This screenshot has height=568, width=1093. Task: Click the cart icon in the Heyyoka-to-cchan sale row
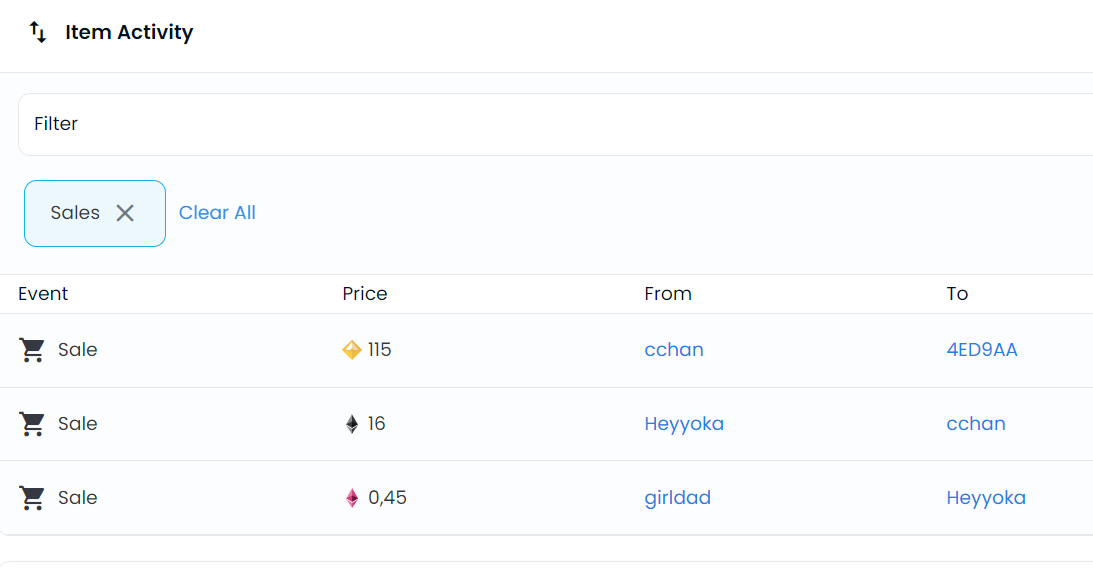tap(33, 424)
